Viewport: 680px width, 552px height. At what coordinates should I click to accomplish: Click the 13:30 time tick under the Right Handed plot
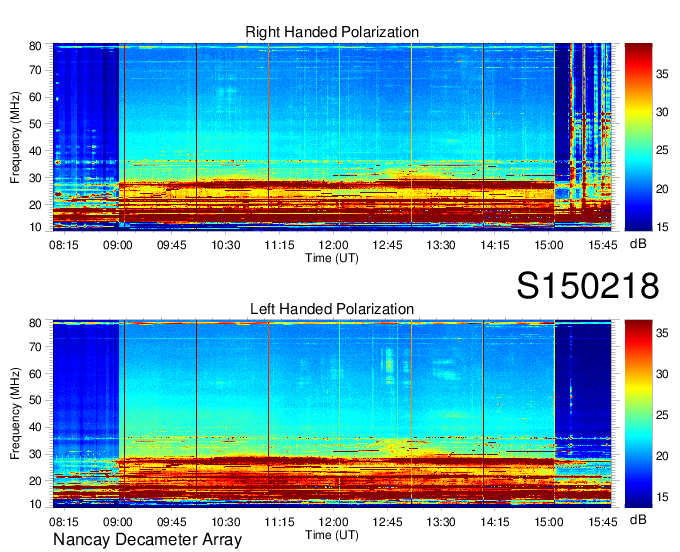point(441,245)
